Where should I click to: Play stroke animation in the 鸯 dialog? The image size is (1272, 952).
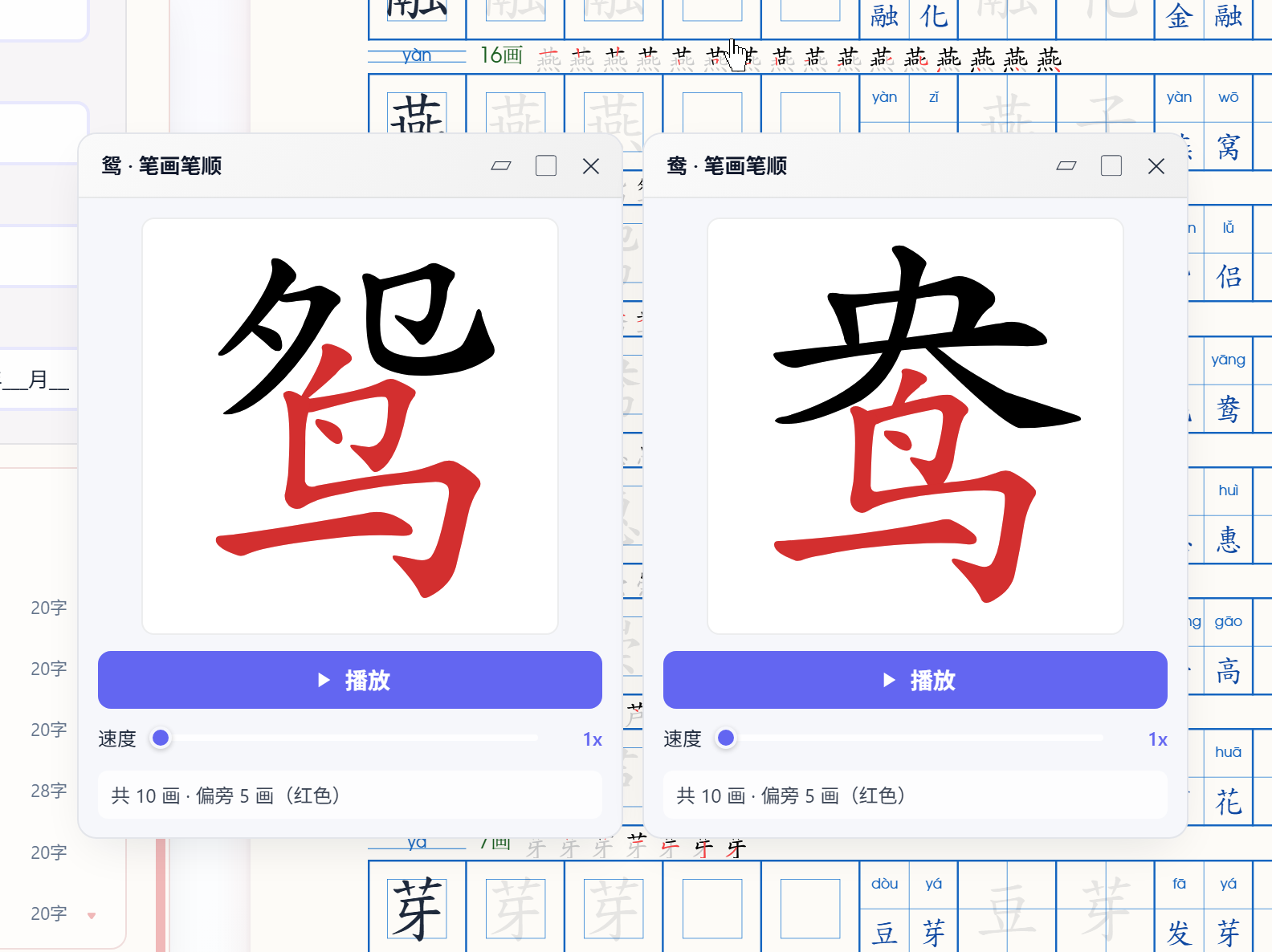click(x=915, y=680)
